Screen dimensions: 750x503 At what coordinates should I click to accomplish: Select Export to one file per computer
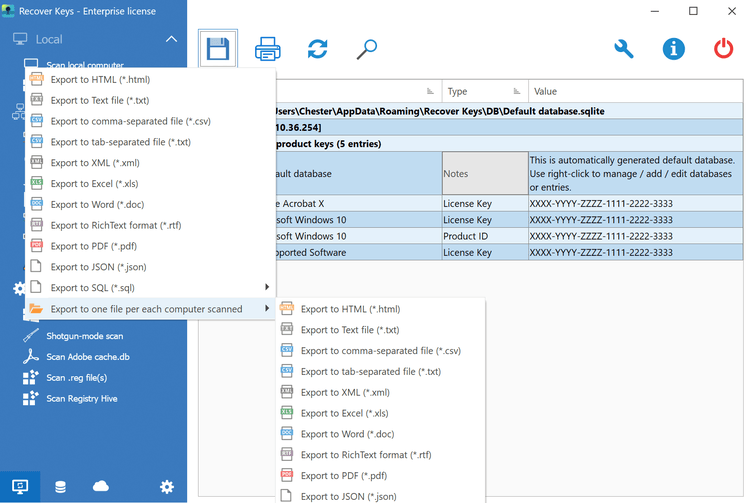click(x=146, y=309)
